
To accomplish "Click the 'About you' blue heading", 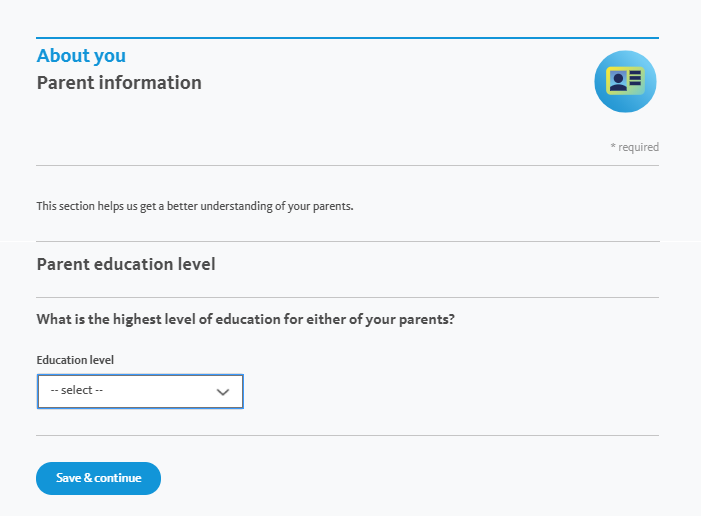I will tap(81, 56).
